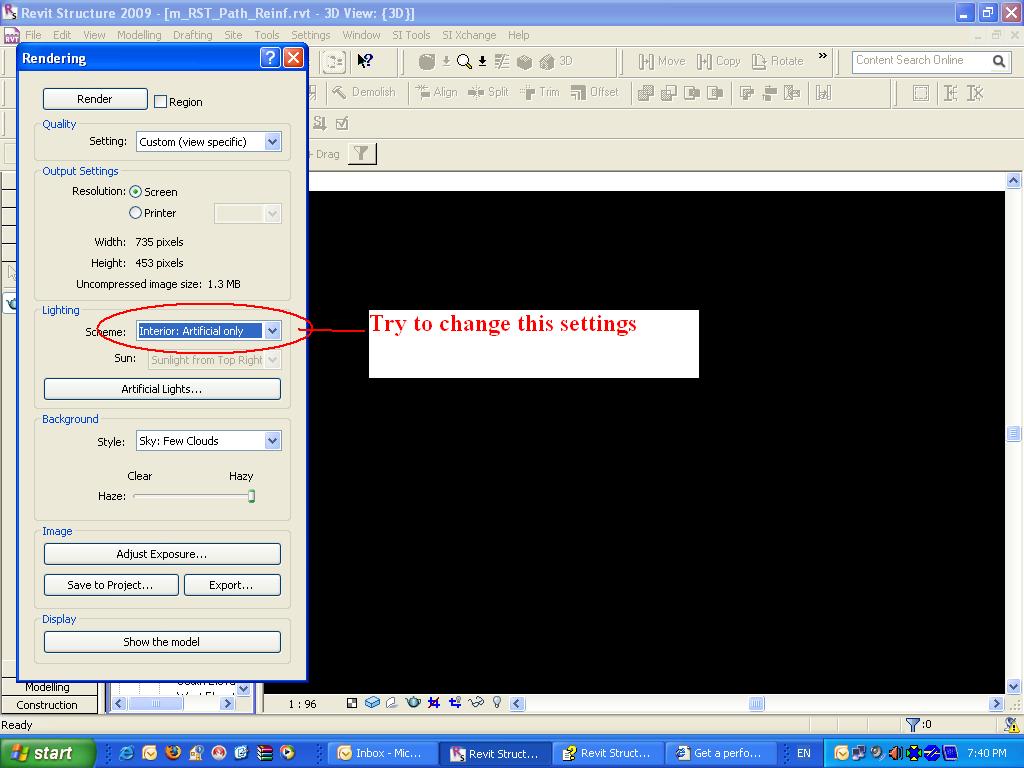This screenshot has height=768, width=1024.
Task: Click the Haze slider handle
Action: pyautogui.click(x=251, y=496)
